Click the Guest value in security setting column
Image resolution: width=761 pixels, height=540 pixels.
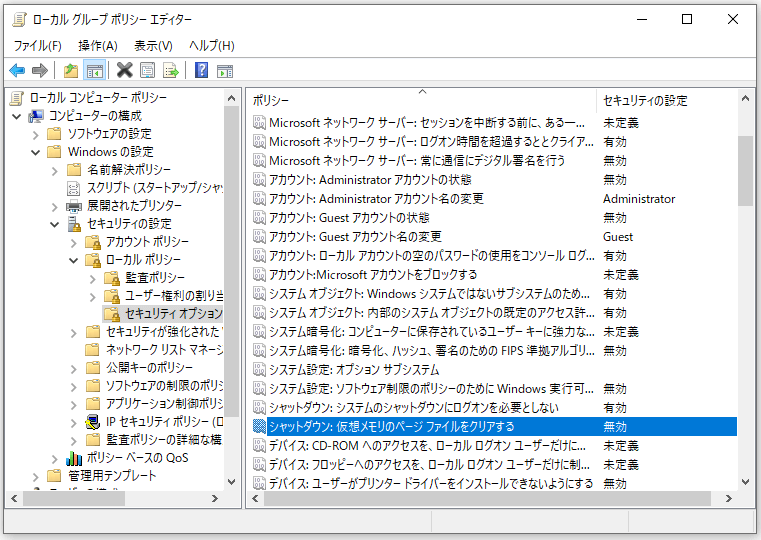click(x=618, y=237)
